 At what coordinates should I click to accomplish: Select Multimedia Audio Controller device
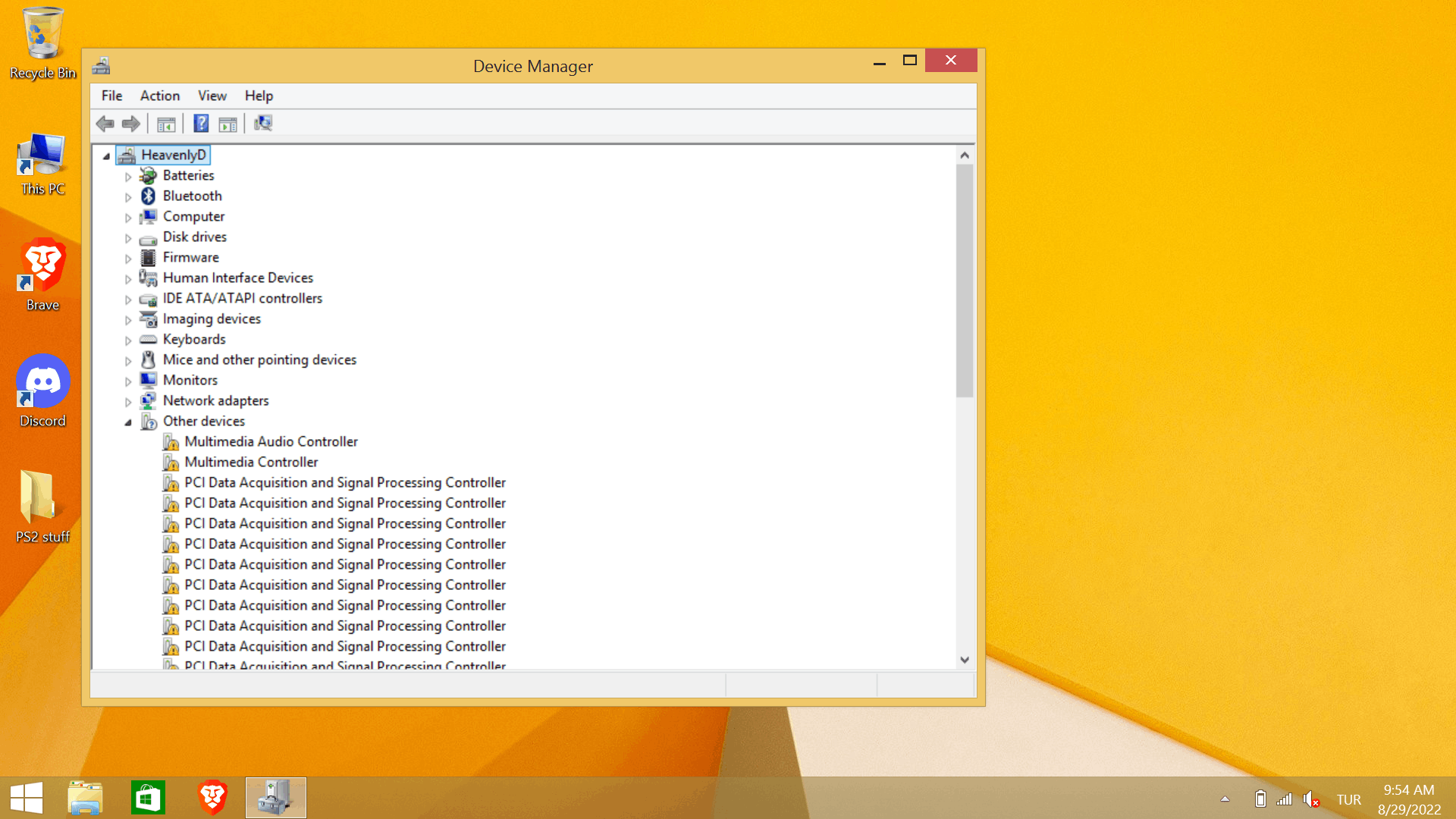pyautogui.click(x=271, y=441)
